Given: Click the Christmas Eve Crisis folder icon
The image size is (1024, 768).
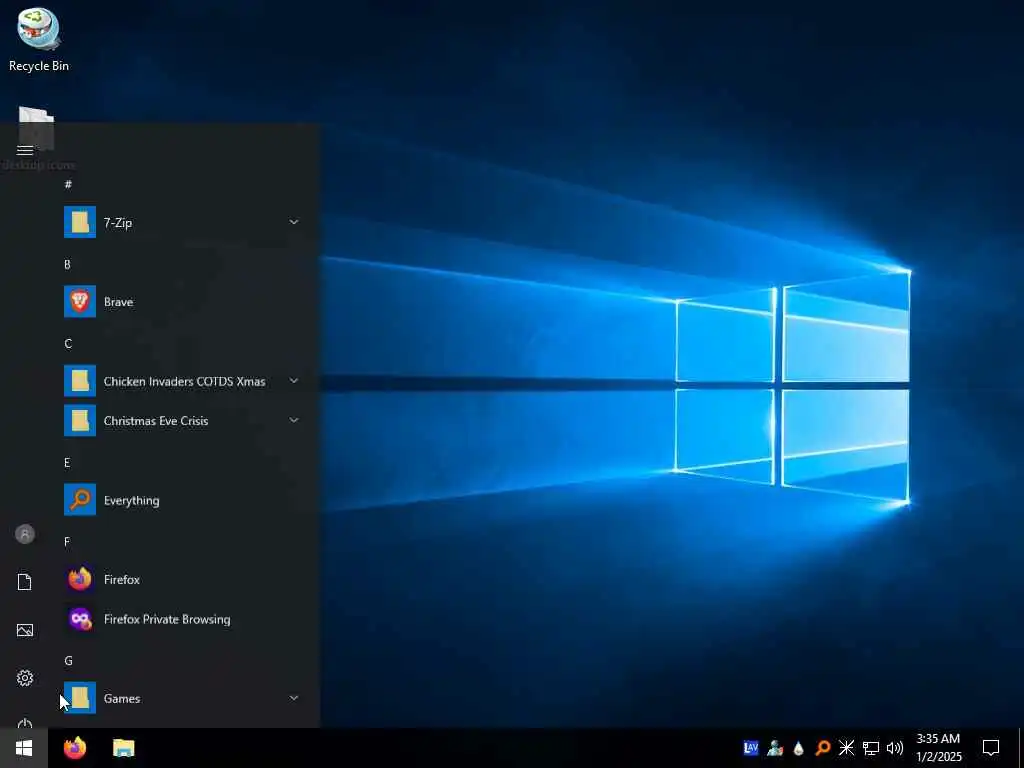Looking at the screenshot, I should pyautogui.click(x=80, y=421).
